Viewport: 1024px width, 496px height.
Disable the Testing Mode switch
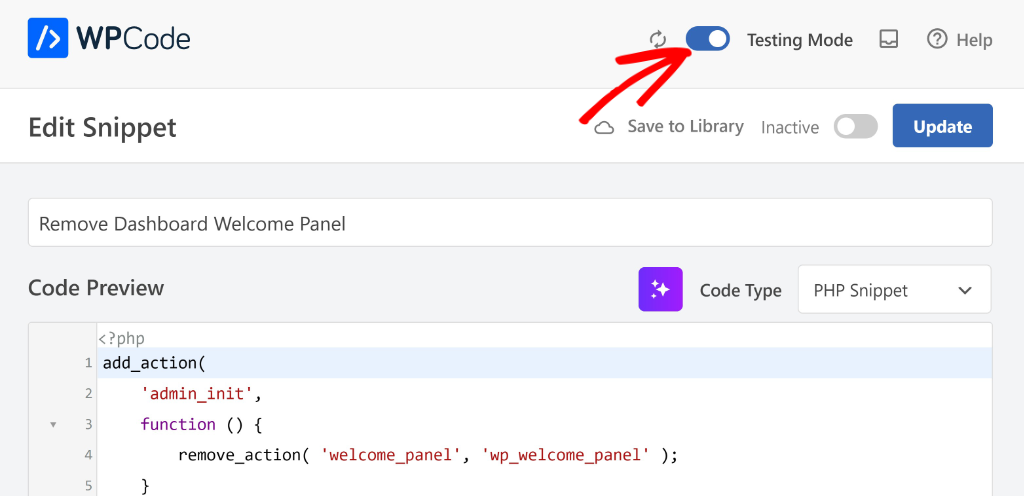pos(708,39)
